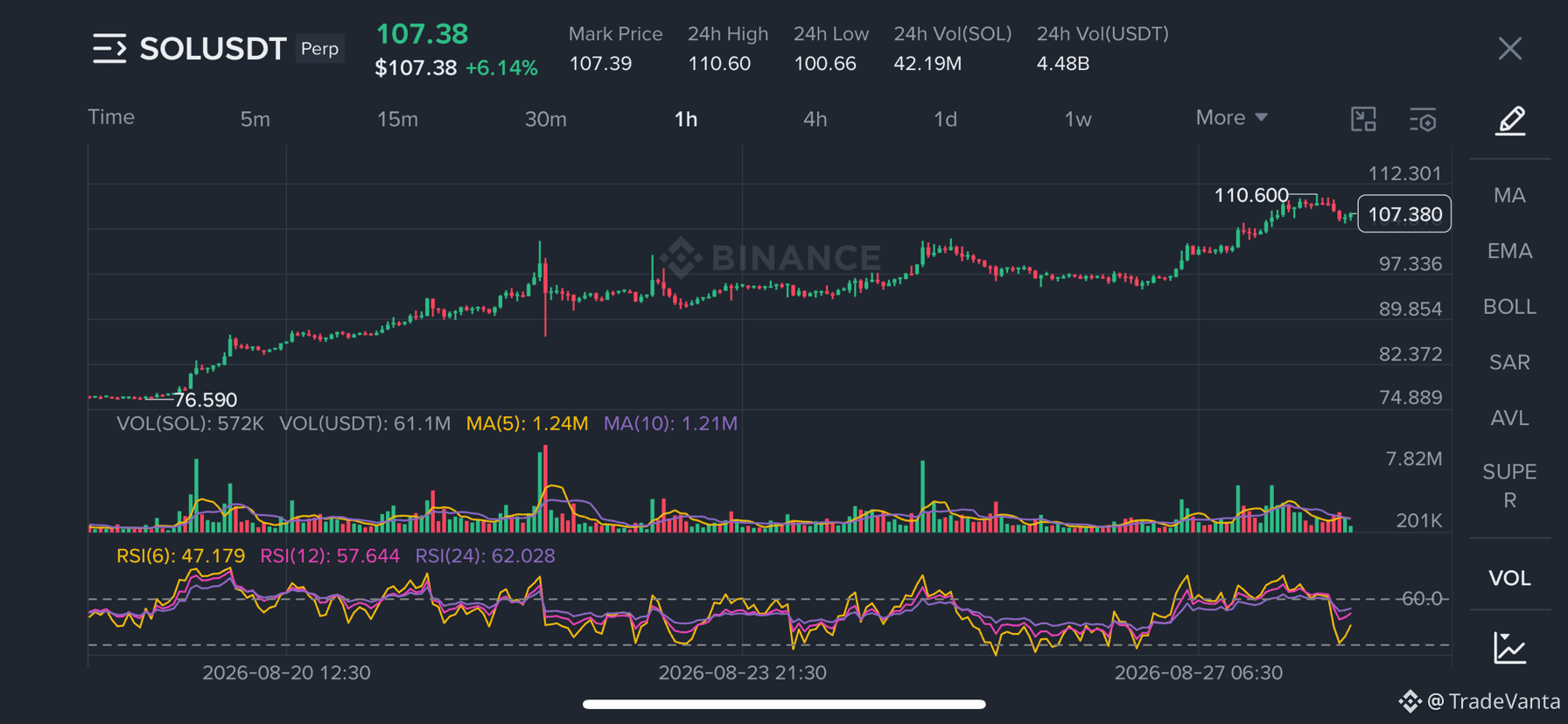This screenshot has width=1568, height=724.
Task: Tap the VOL sub-indicator button
Action: 1510,578
